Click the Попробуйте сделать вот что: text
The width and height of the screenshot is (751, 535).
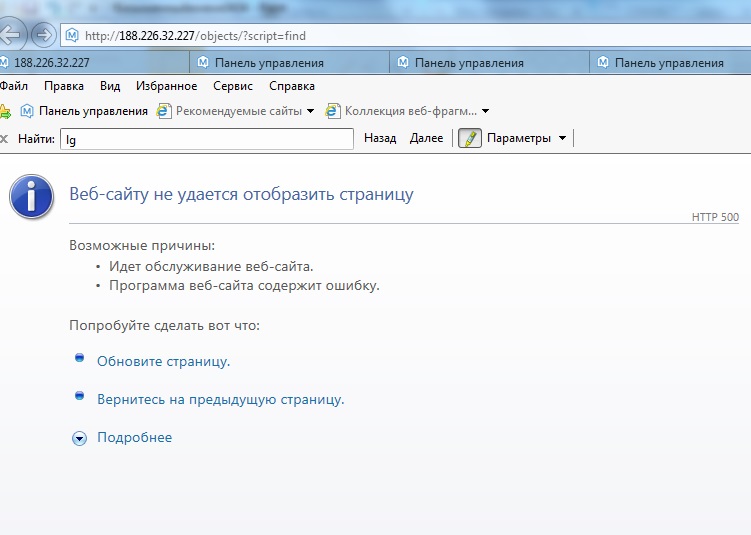pyautogui.click(x=164, y=326)
